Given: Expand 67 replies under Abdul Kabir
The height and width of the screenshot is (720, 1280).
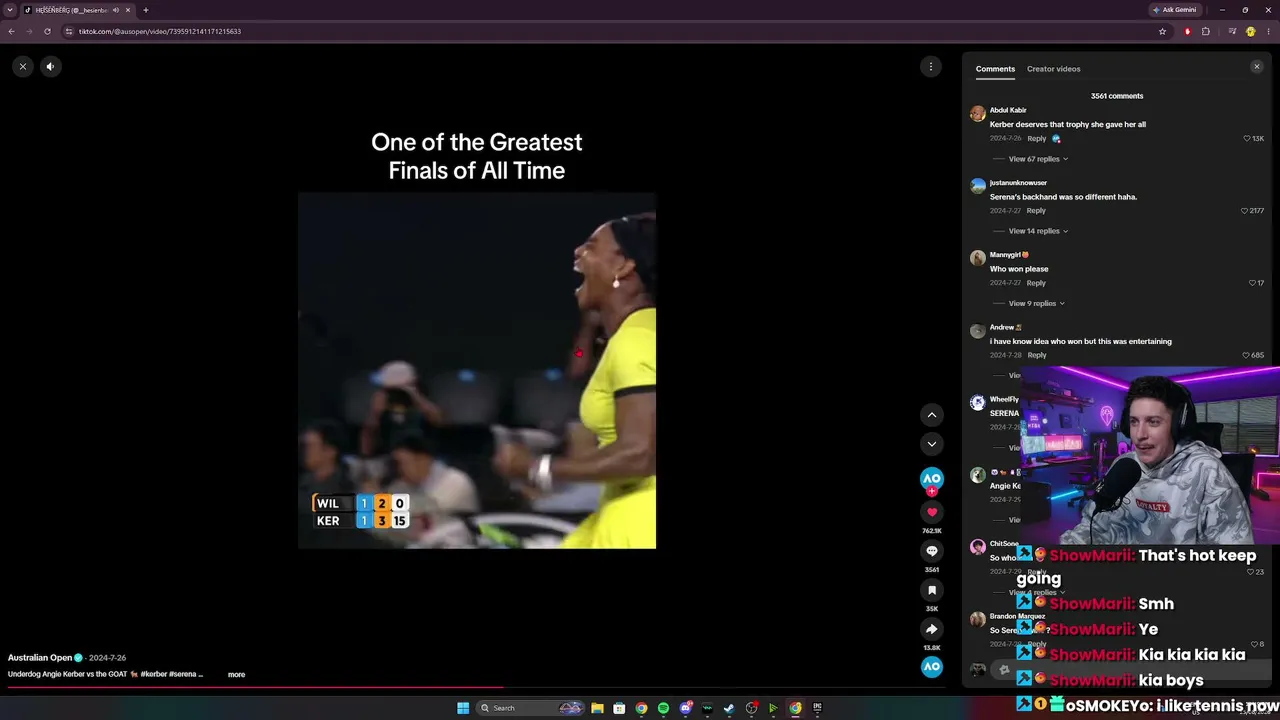Looking at the screenshot, I should [1038, 159].
